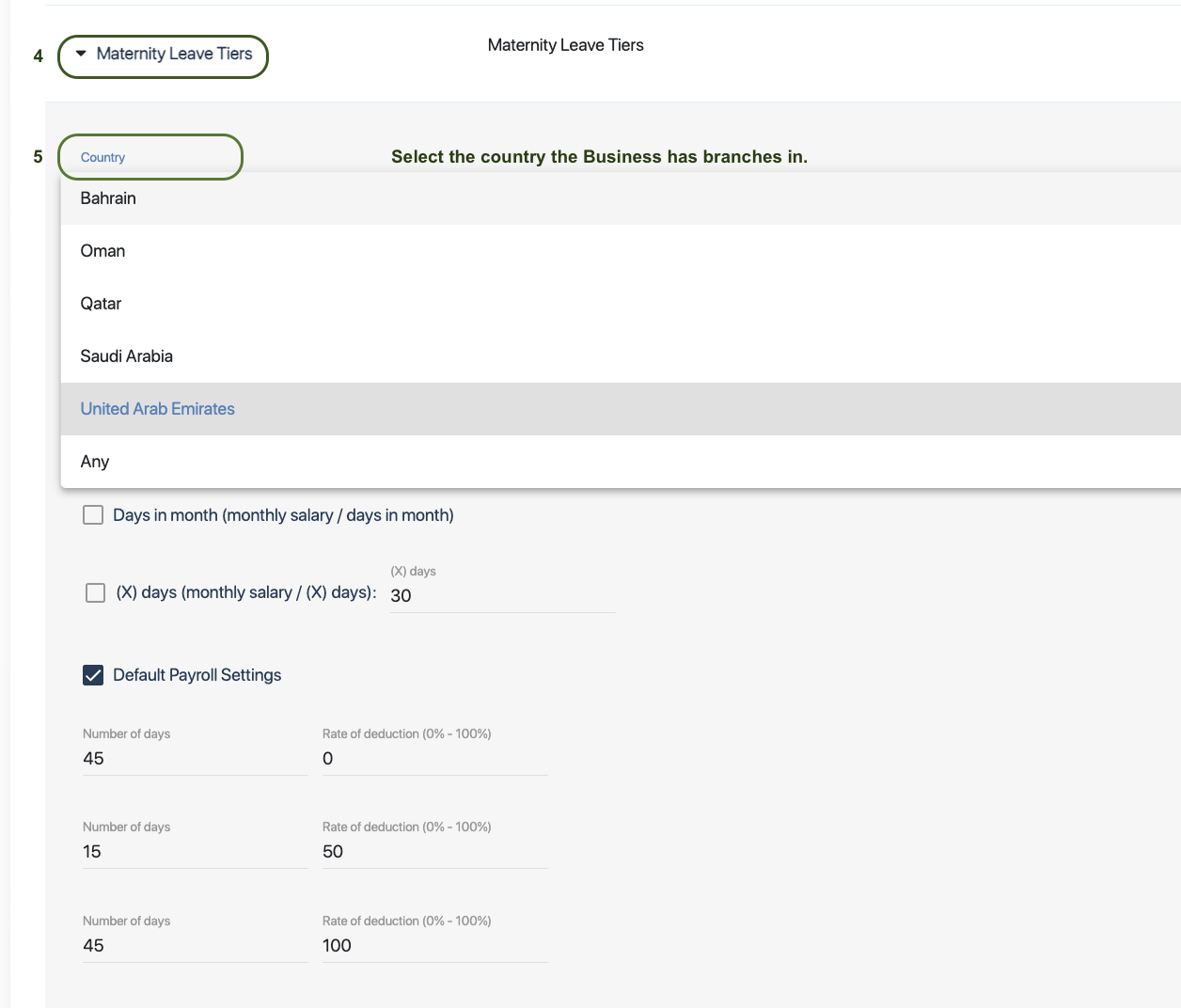
Task: Choose Oman in the country list
Action: click(102, 251)
